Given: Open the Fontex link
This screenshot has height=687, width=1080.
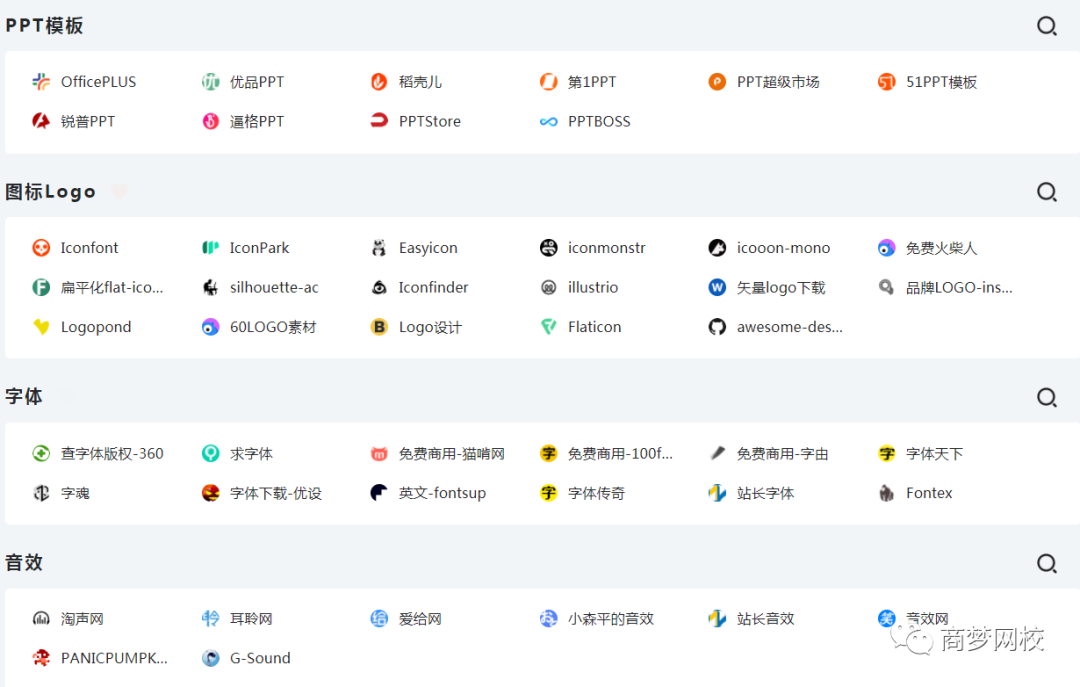Looking at the screenshot, I should 929,493.
